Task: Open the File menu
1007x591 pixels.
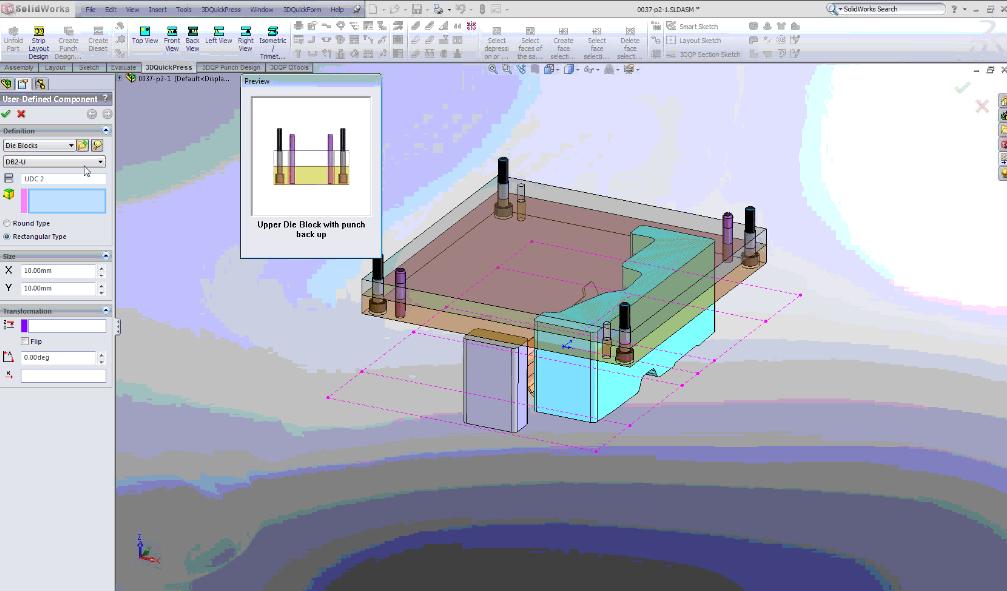Action: pos(91,10)
